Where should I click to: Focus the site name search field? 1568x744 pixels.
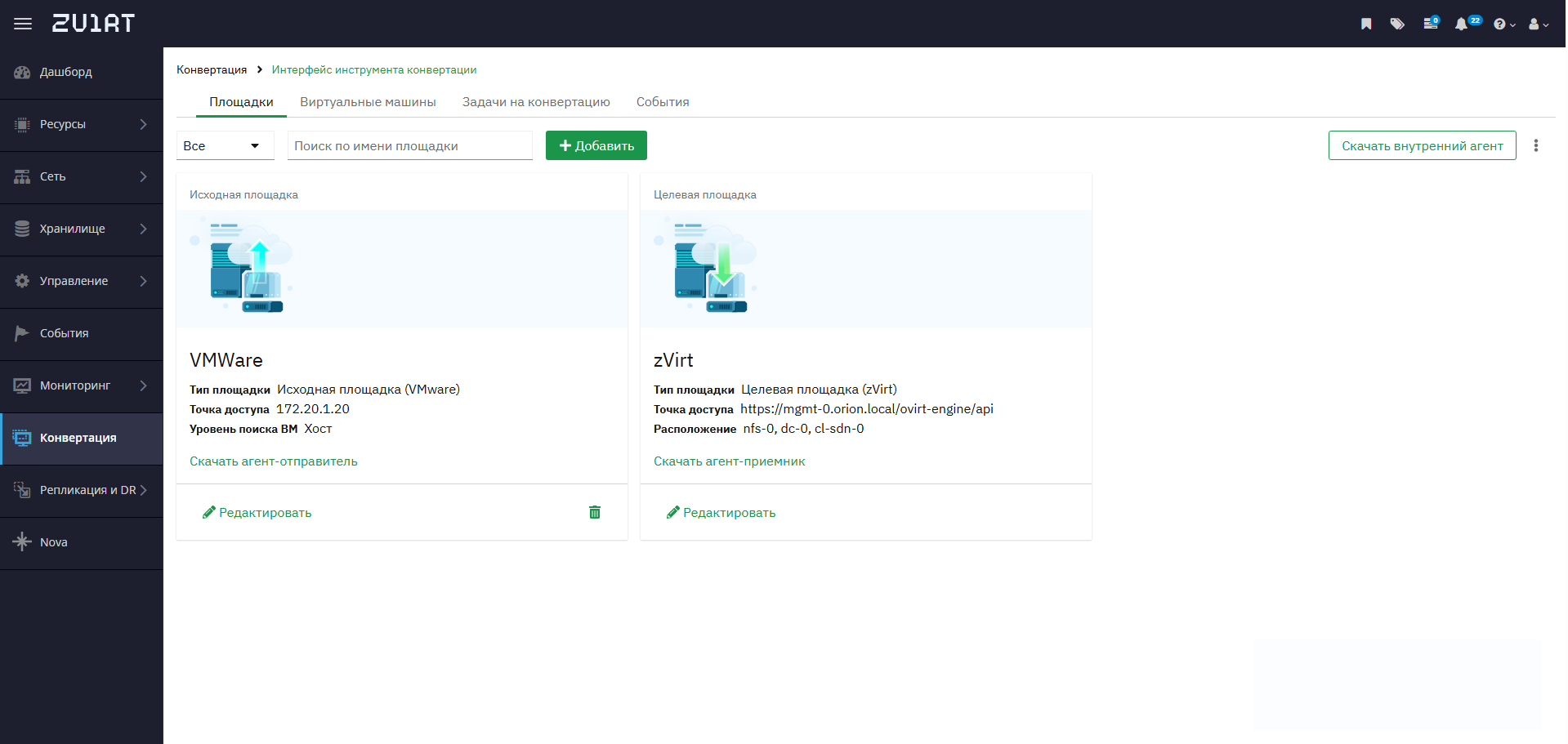[409, 145]
